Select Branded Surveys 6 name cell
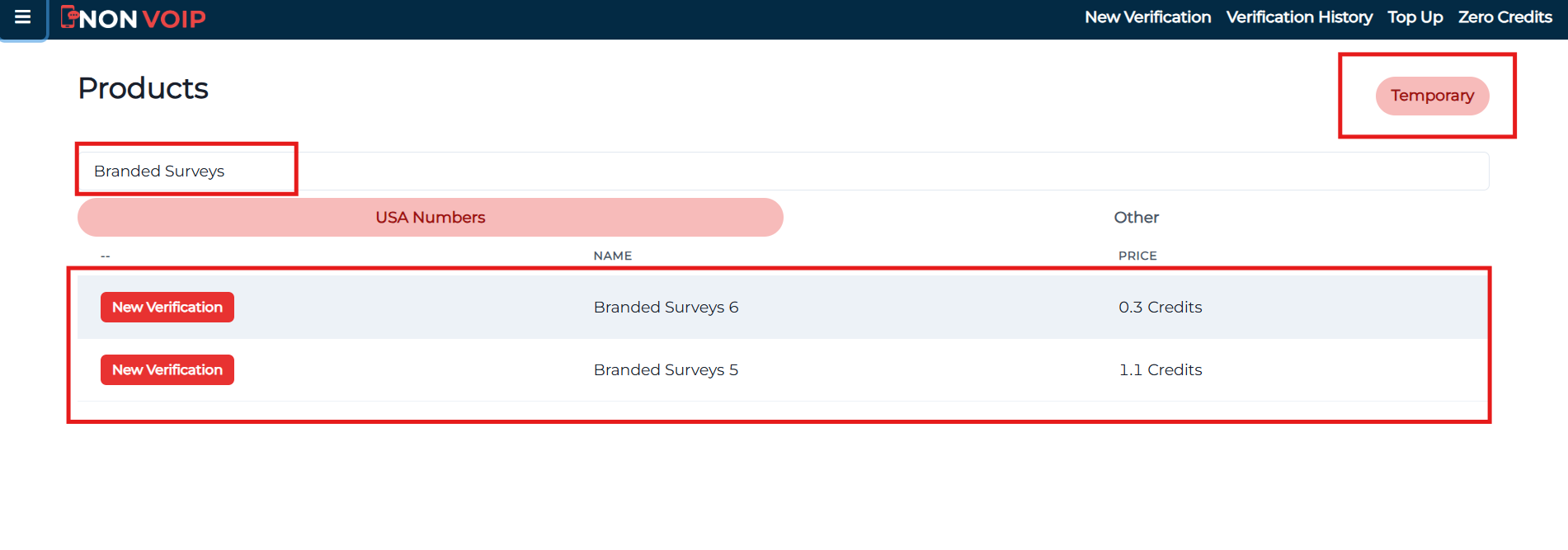1568x550 pixels. tap(666, 307)
